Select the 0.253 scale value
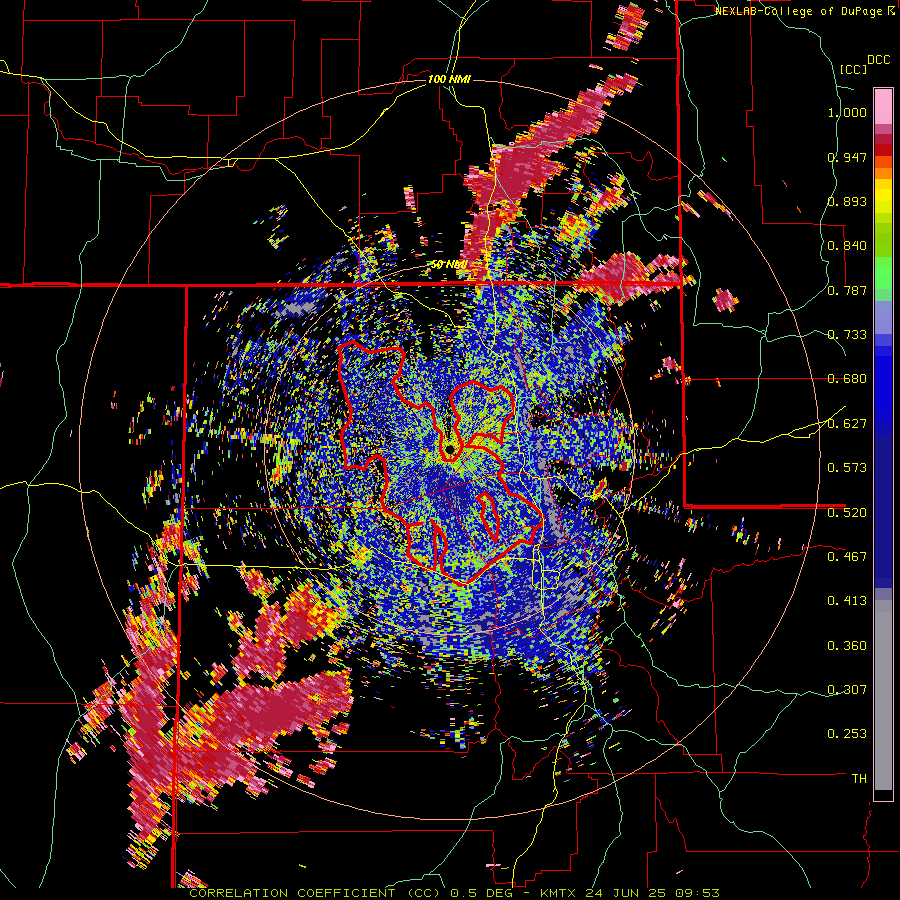Viewport: 900px width, 900px height. [x=847, y=734]
